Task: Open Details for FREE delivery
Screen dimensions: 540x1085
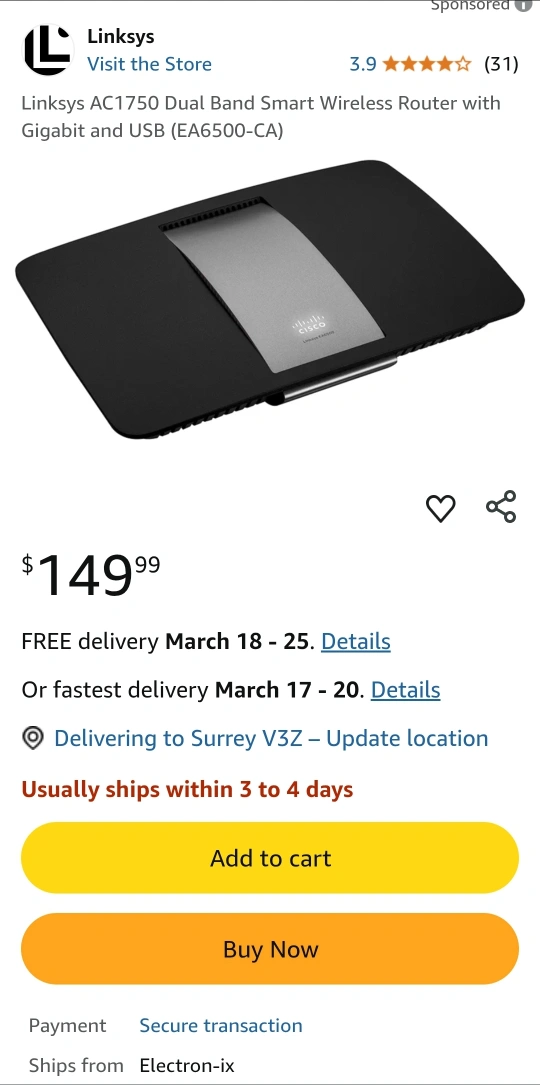Action: 356,641
